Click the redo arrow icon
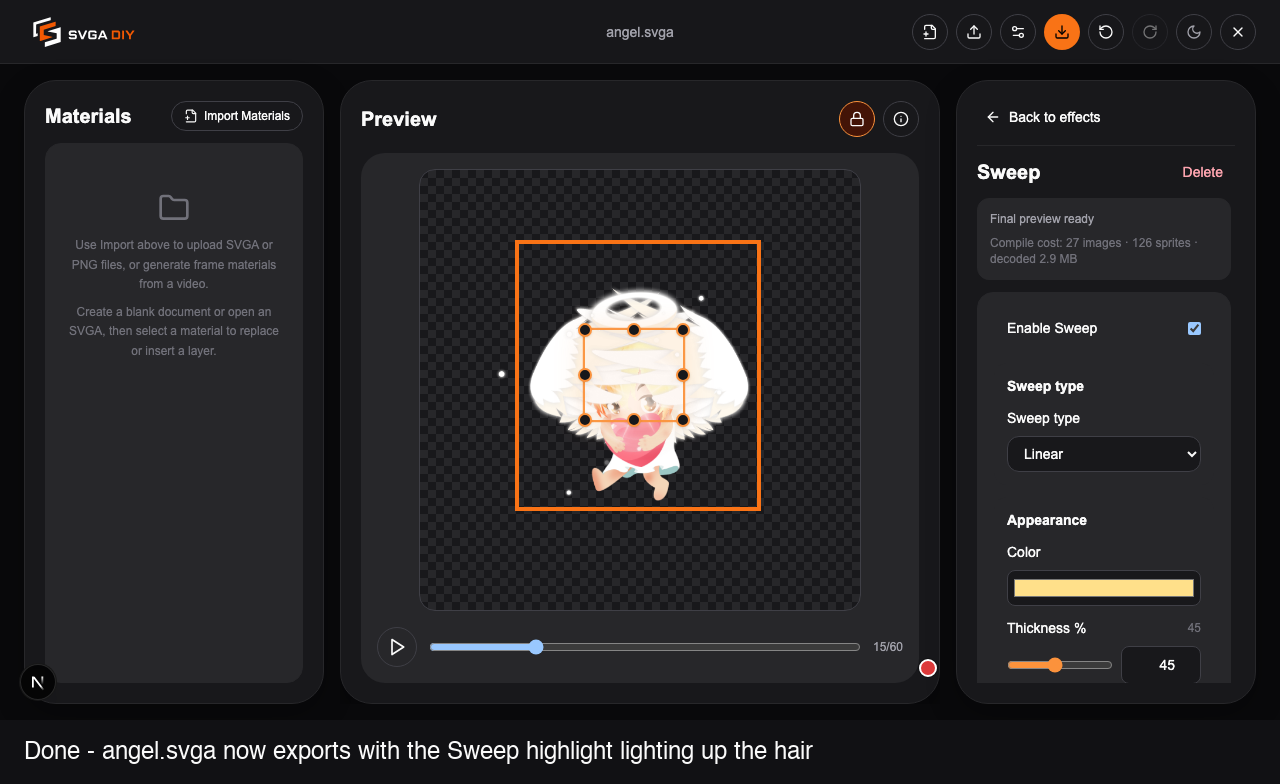 coord(1150,32)
